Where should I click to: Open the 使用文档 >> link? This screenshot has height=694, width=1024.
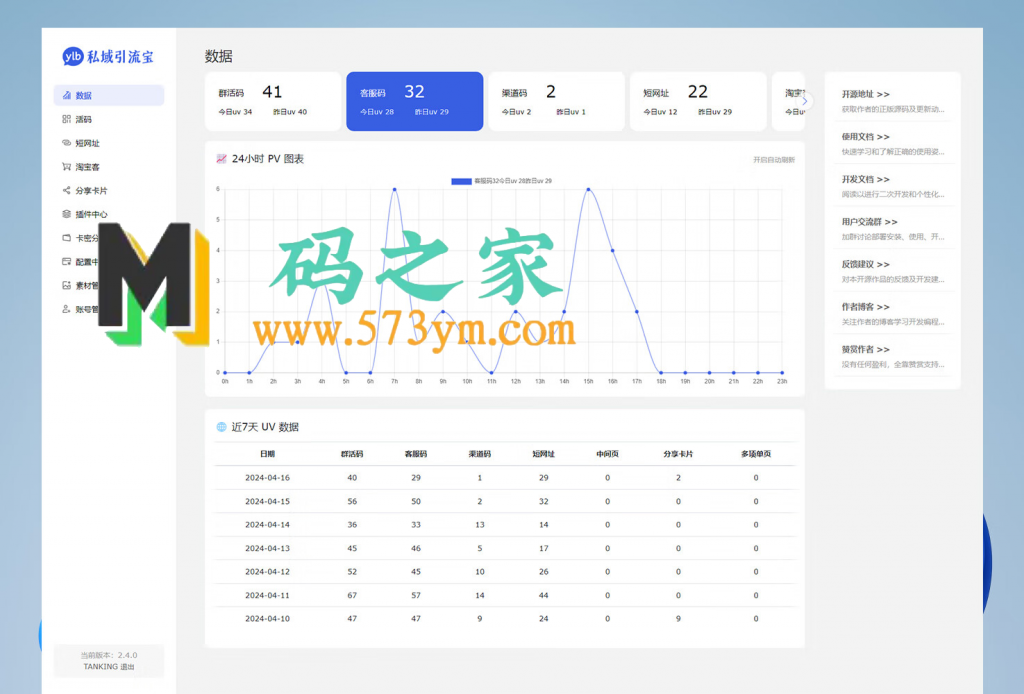pyautogui.click(x=865, y=136)
